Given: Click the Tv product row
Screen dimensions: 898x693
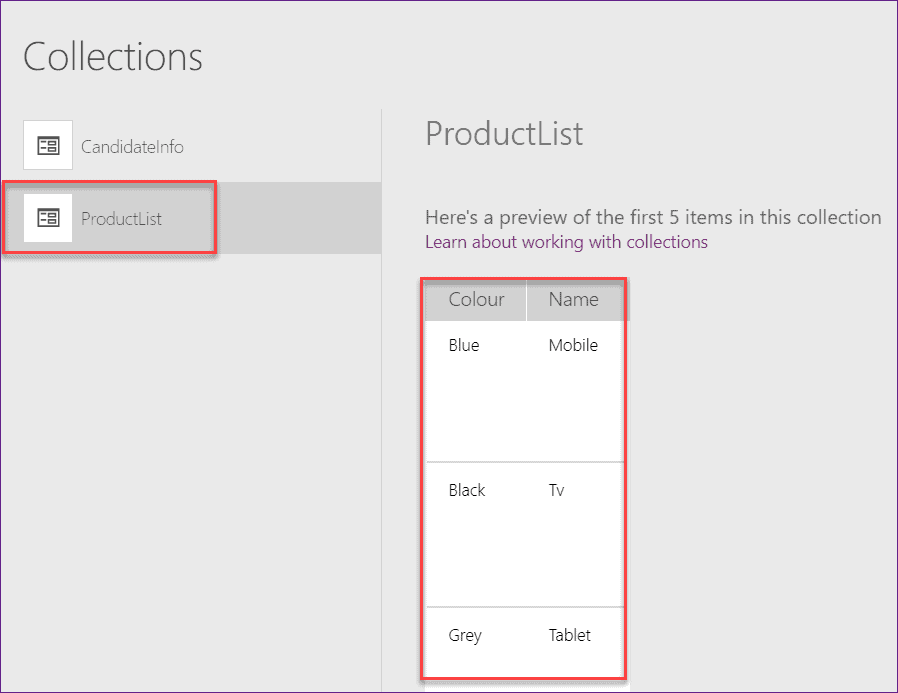Looking at the screenshot, I should pyautogui.click(x=556, y=490).
